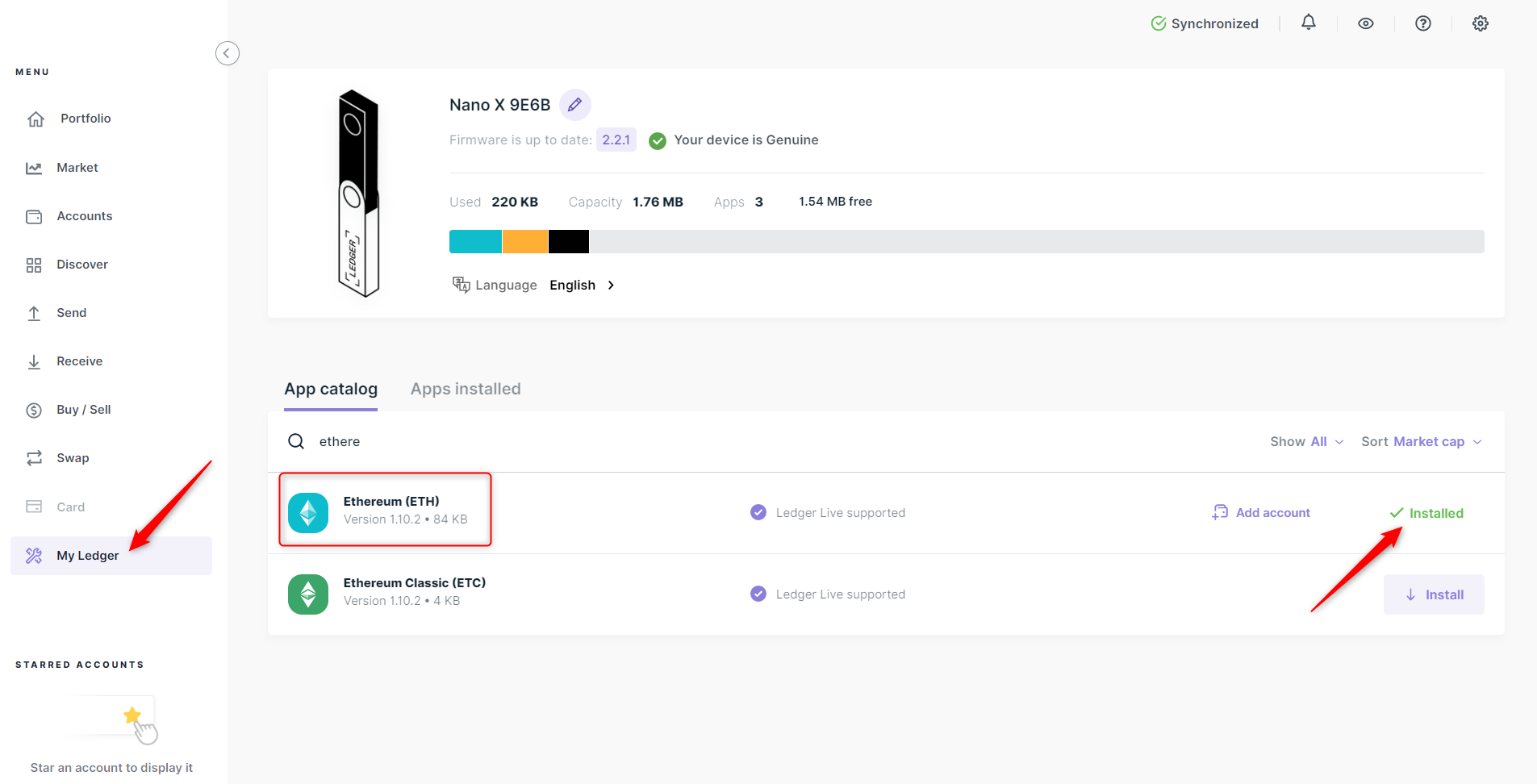Toggle the eye icon to hide balances

(1365, 23)
